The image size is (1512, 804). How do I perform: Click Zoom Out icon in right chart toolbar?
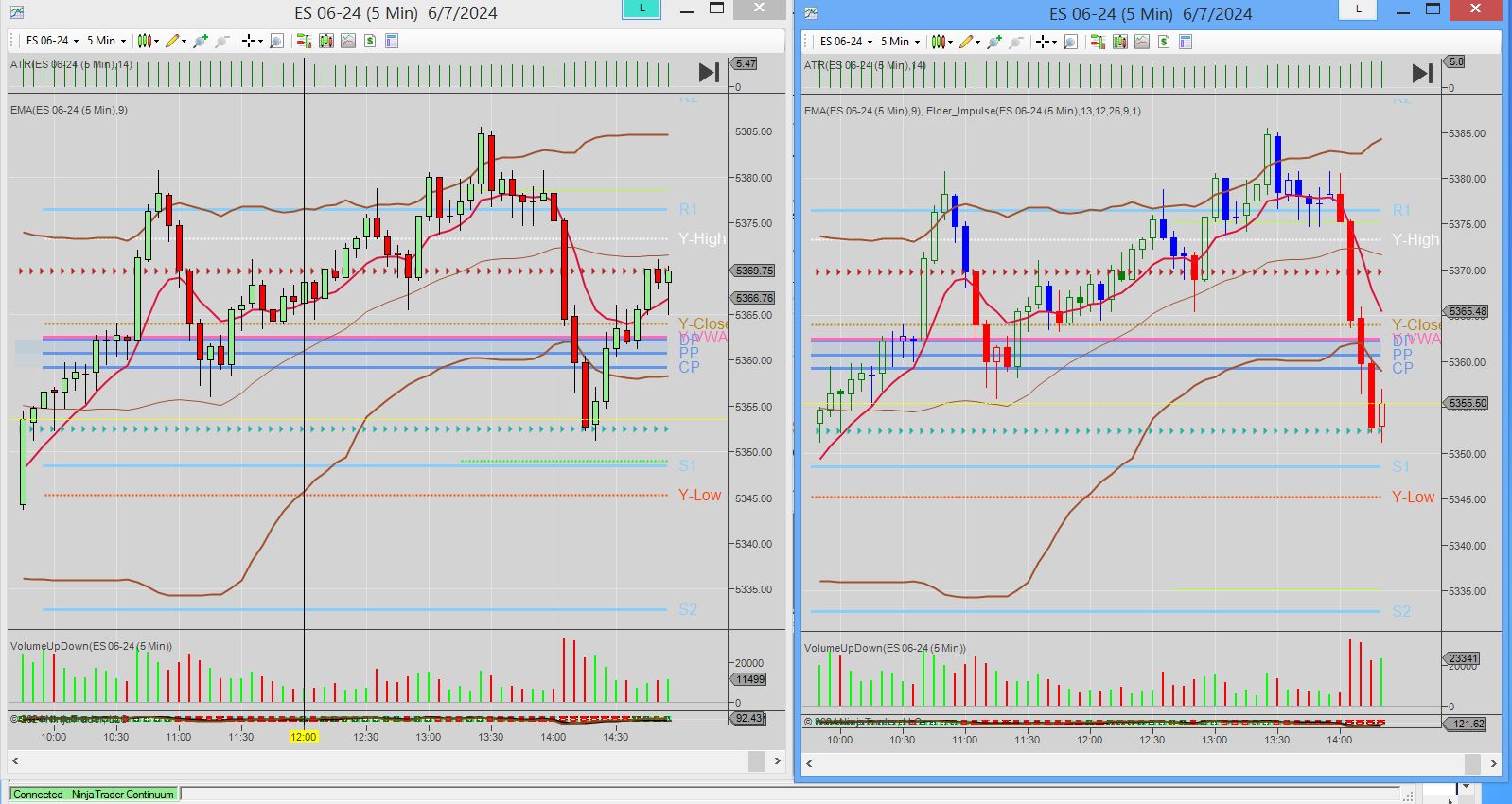tap(1016, 42)
